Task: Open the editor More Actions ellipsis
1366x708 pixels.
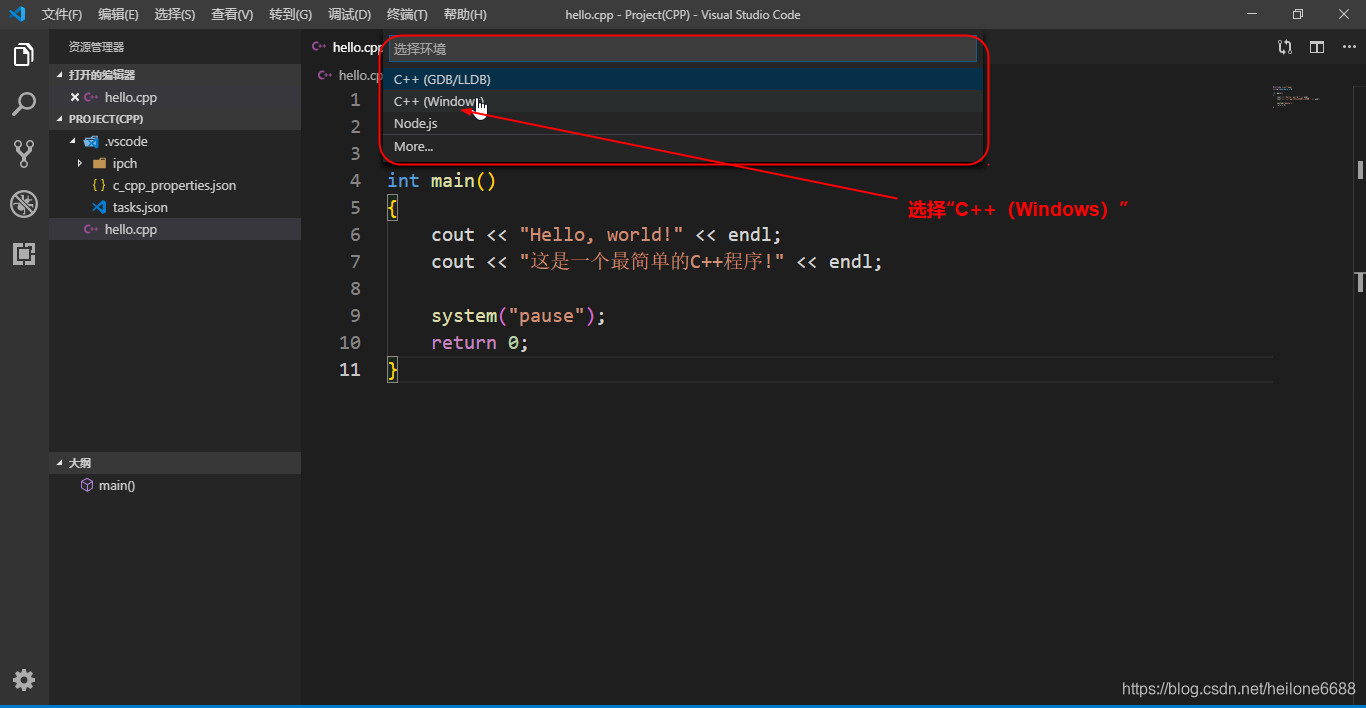Action: pyautogui.click(x=1348, y=47)
